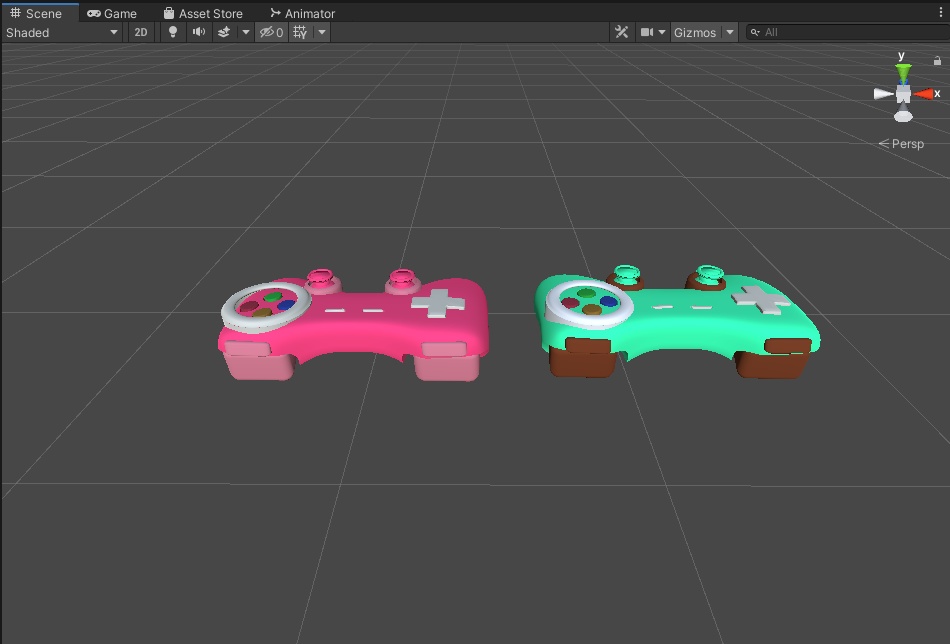
Task: Enable 2D view mode
Action: click(140, 32)
